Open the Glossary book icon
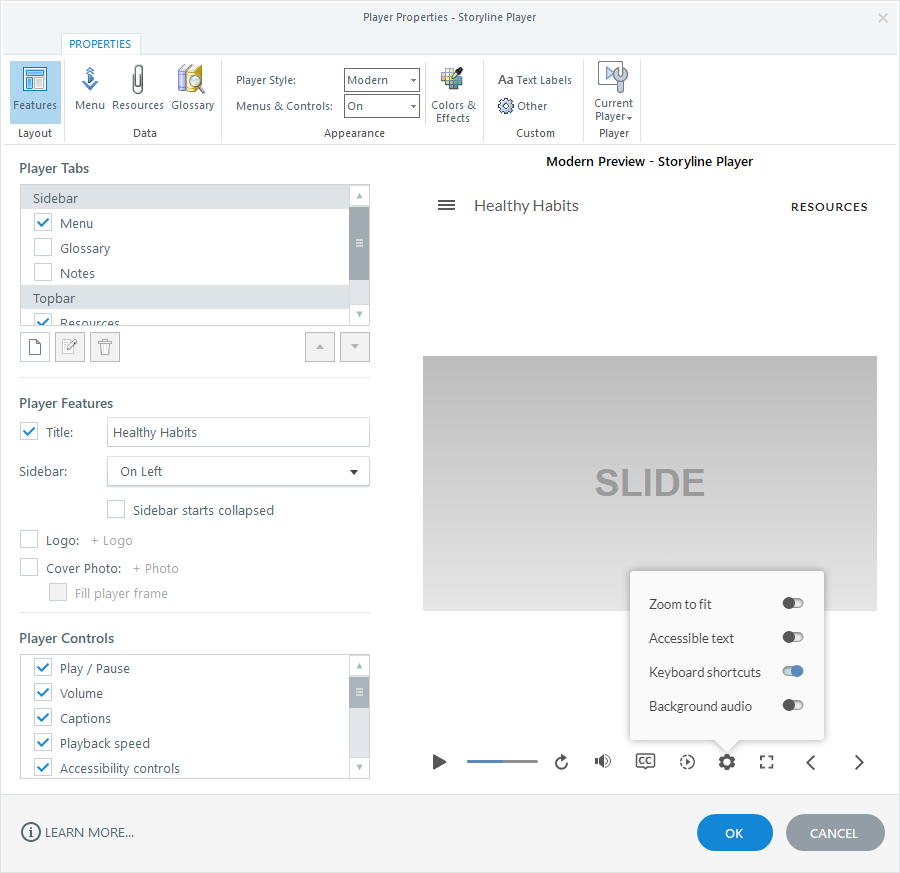The image size is (900, 873). (x=192, y=89)
